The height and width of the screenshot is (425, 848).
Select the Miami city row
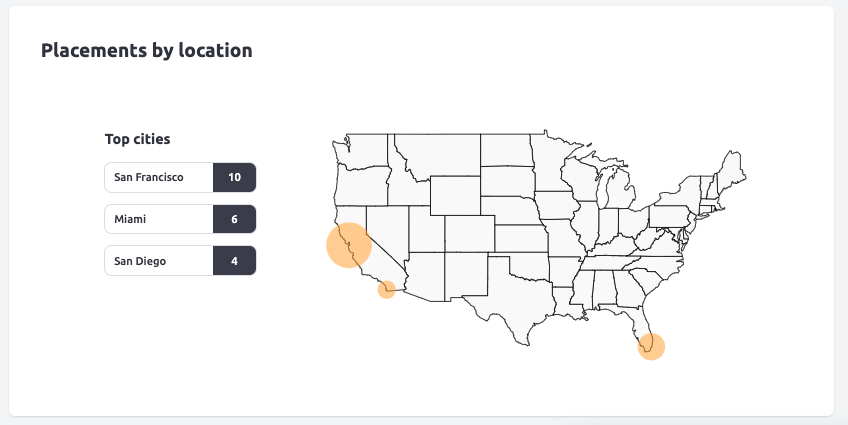tap(159, 219)
